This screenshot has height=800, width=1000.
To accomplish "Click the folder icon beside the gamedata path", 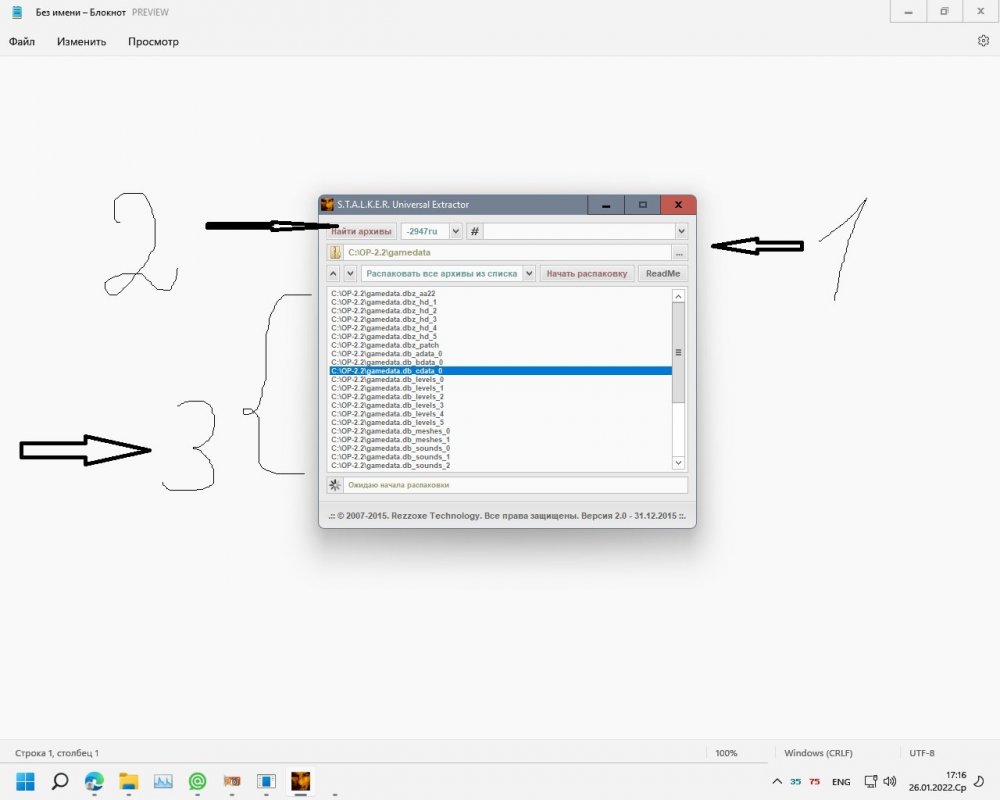I will 336,252.
